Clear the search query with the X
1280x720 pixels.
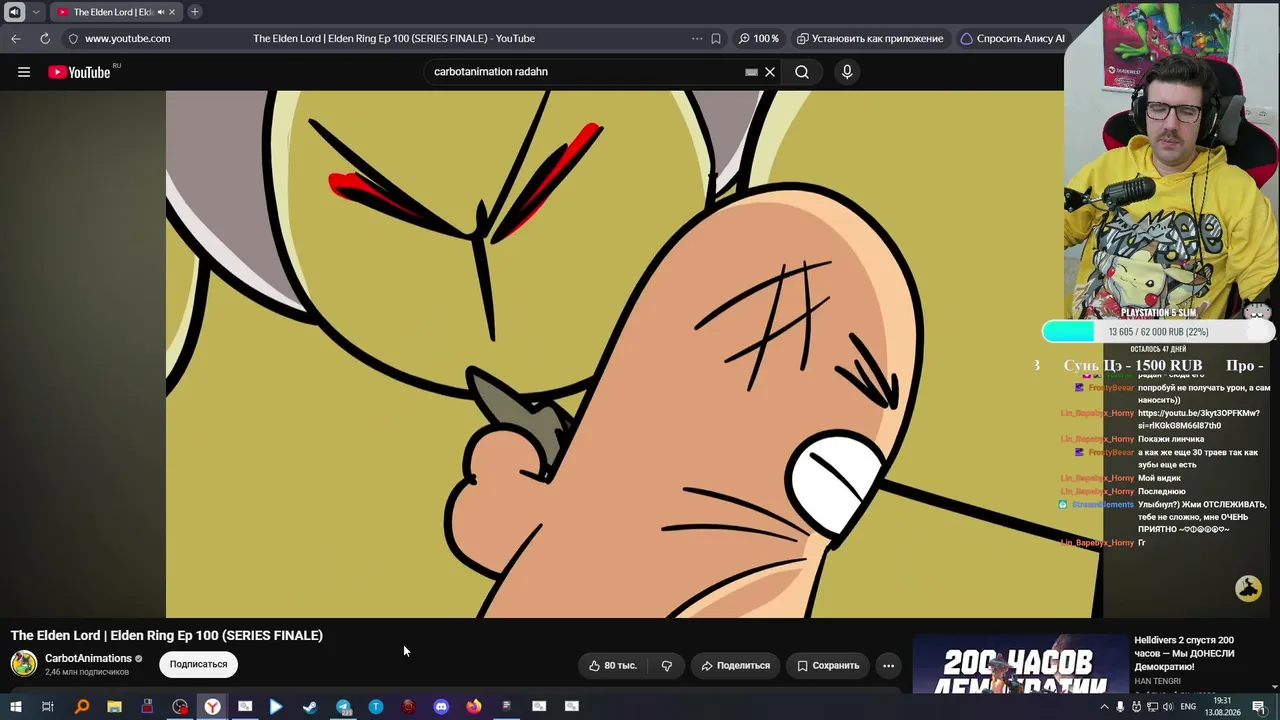coord(770,72)
